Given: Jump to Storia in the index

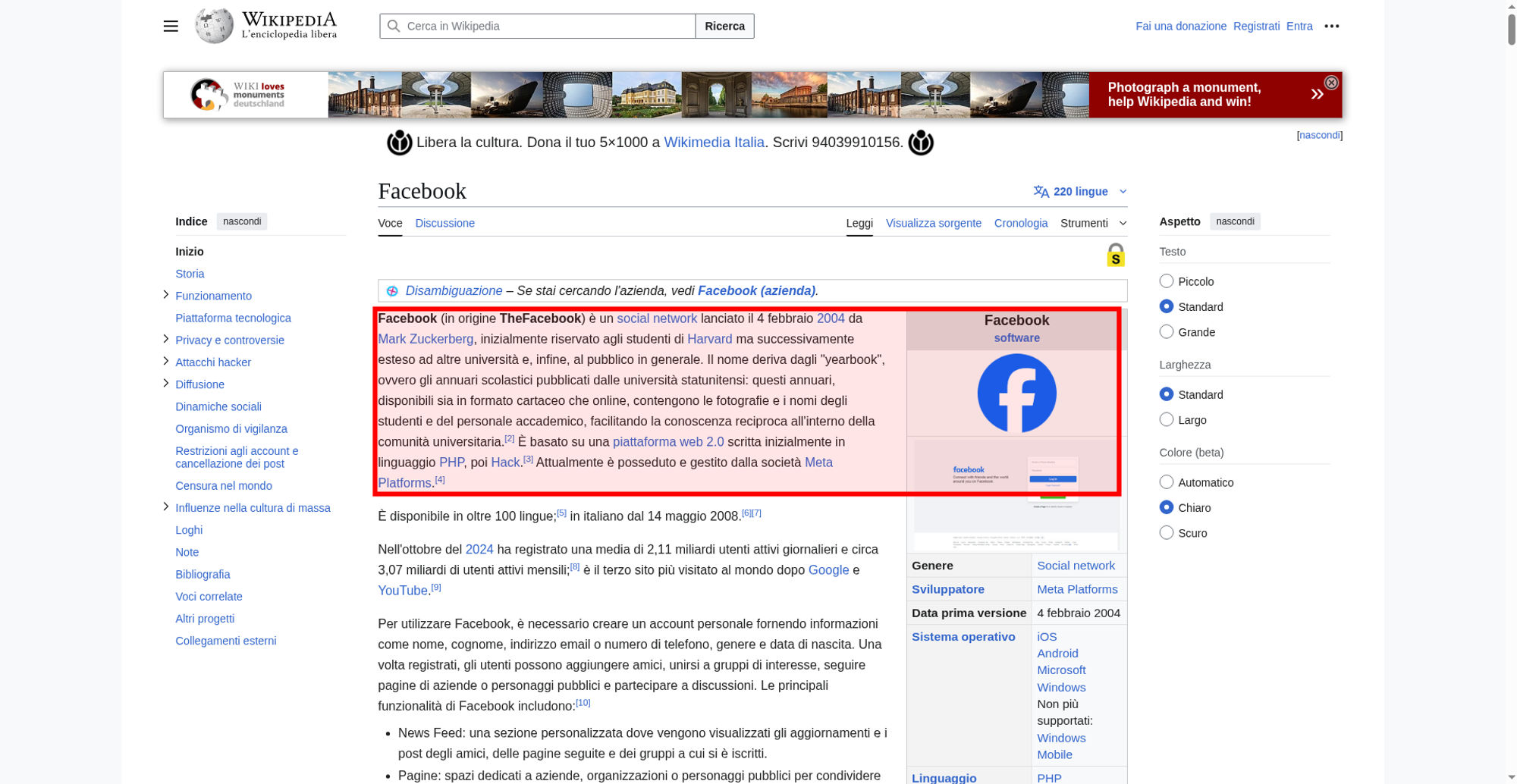Looking at the screenshot, I should [x=190, y=274].
